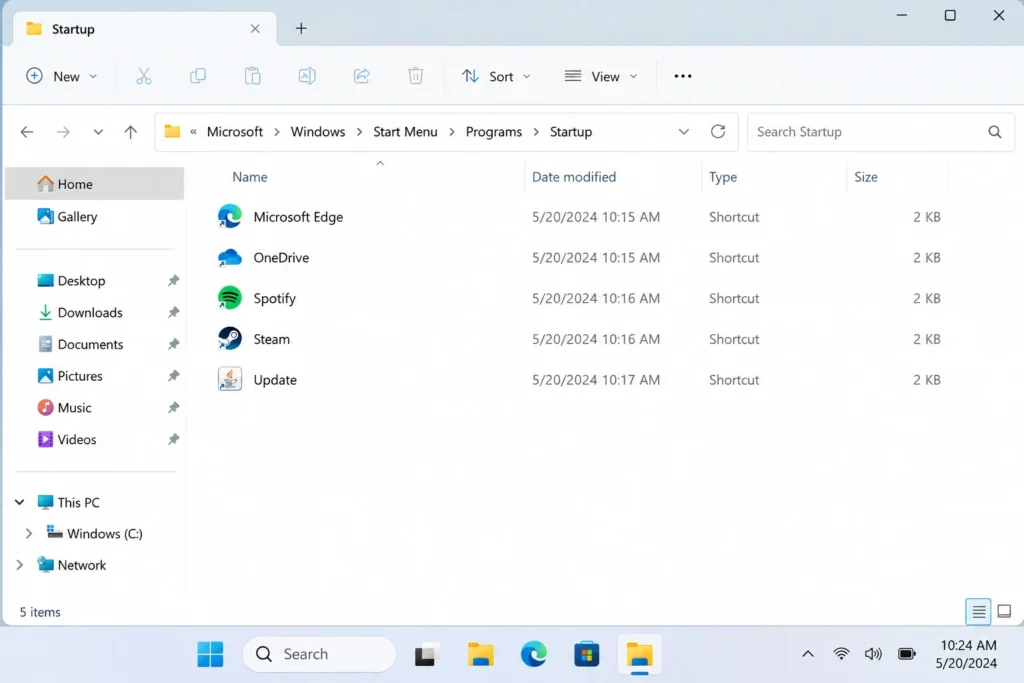Click Programs in the address path
Image resolution: width=1024 pixels, height=683 pixels.
[x=494, y=132]
